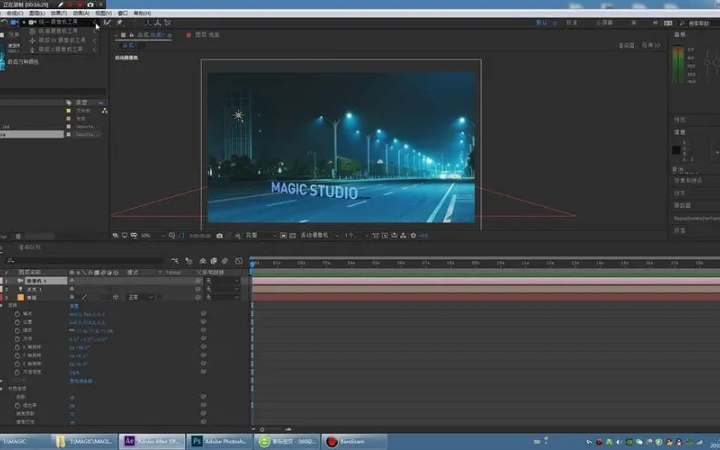
Task: Toggle transparency grid in viewer
Action: tap(292, 236)
